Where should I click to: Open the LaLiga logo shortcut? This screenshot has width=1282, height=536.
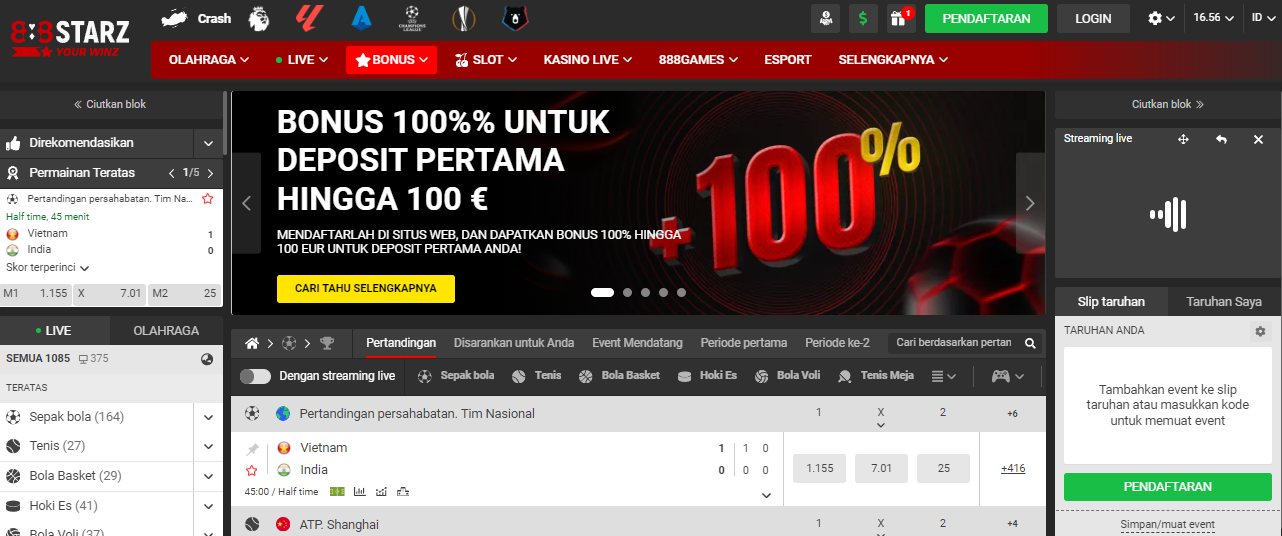pyautogui.click(x=308, y=17)
